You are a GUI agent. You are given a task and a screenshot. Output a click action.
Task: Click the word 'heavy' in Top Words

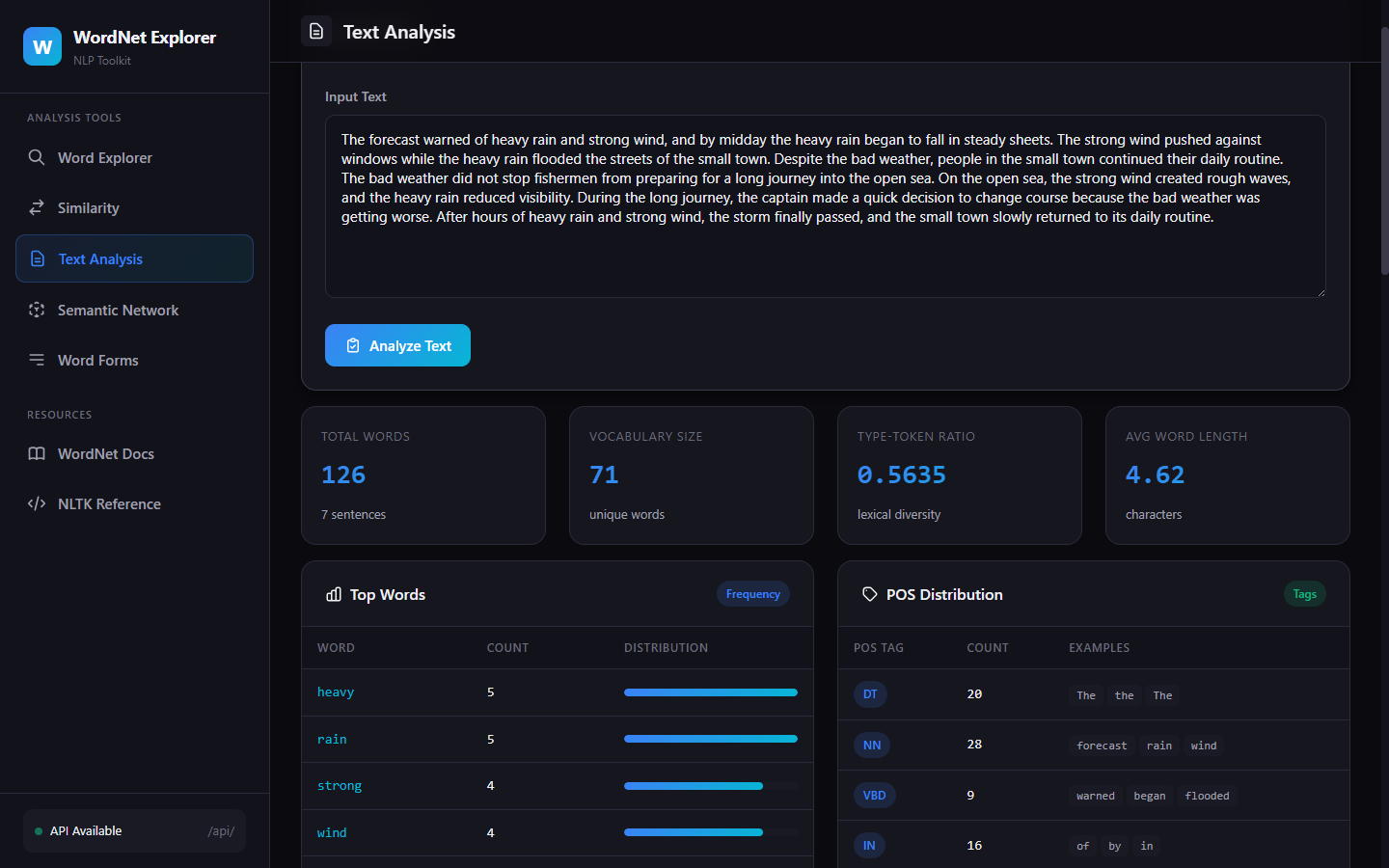point(336,692)
